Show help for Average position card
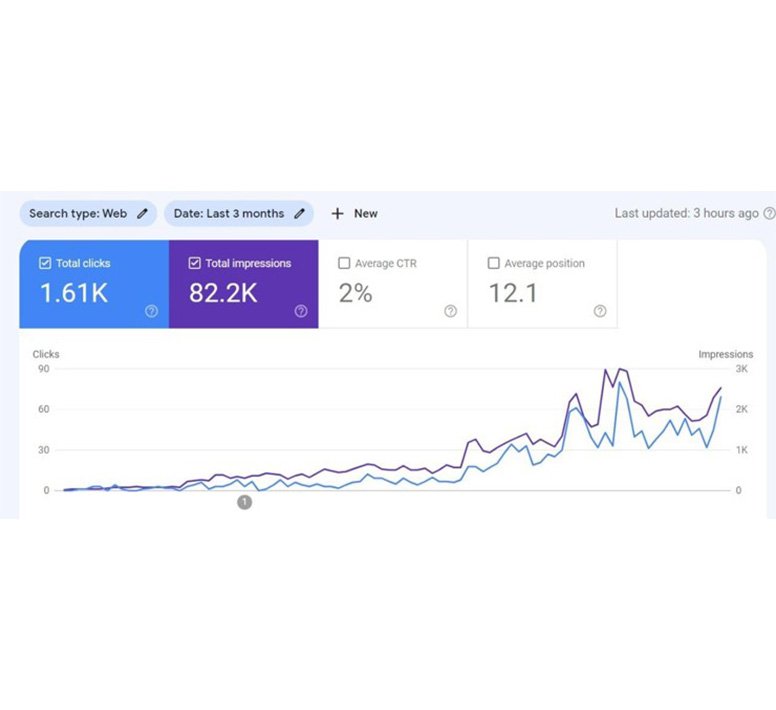The width and height of the screenshot is (776, 710). pyautogui.click(x=600, y=311)
